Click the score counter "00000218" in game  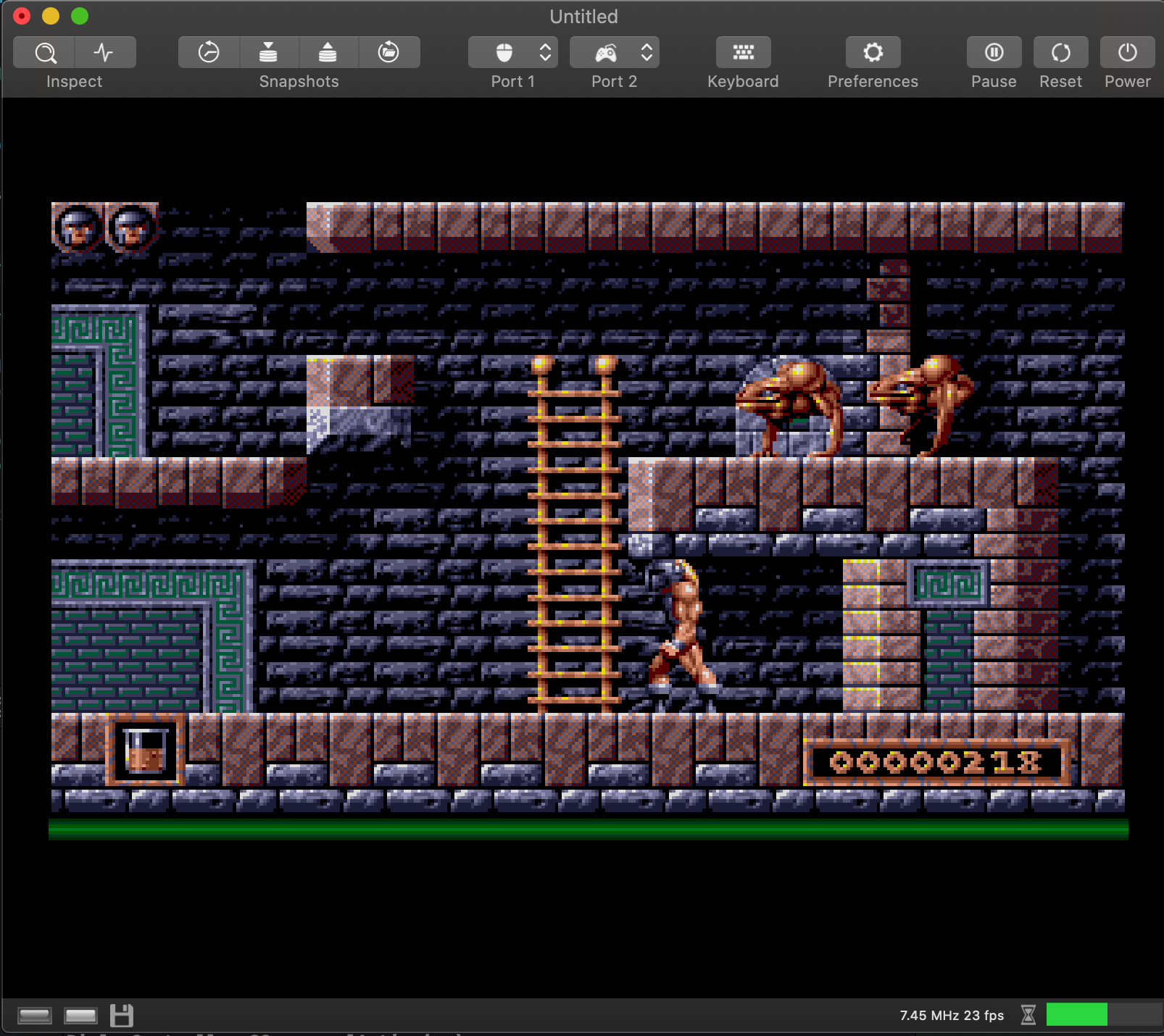pyautogui.click(x=936, y=762)
